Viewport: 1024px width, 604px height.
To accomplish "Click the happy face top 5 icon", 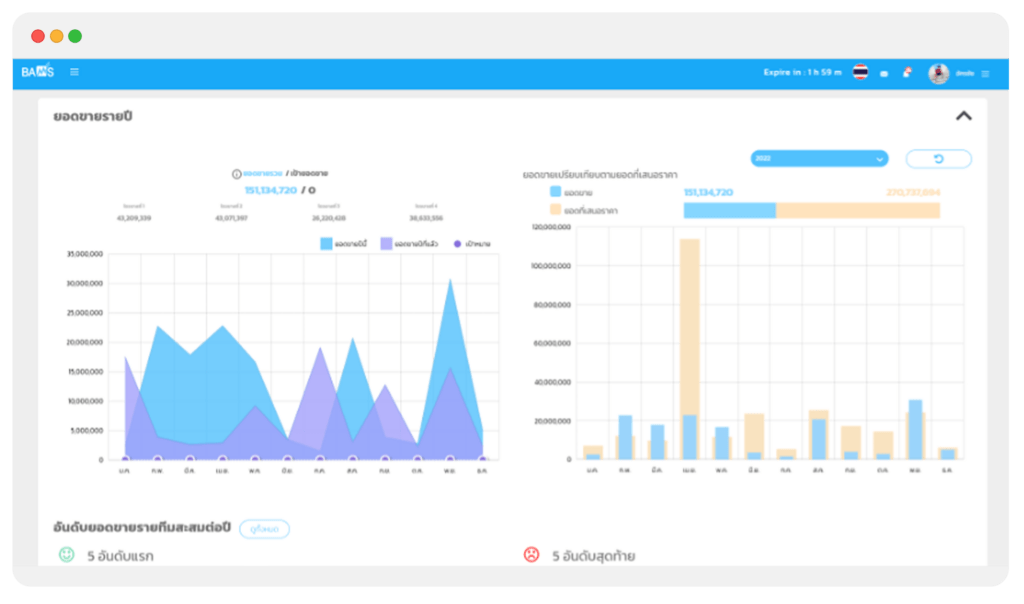I will click(x=67, y=555).
